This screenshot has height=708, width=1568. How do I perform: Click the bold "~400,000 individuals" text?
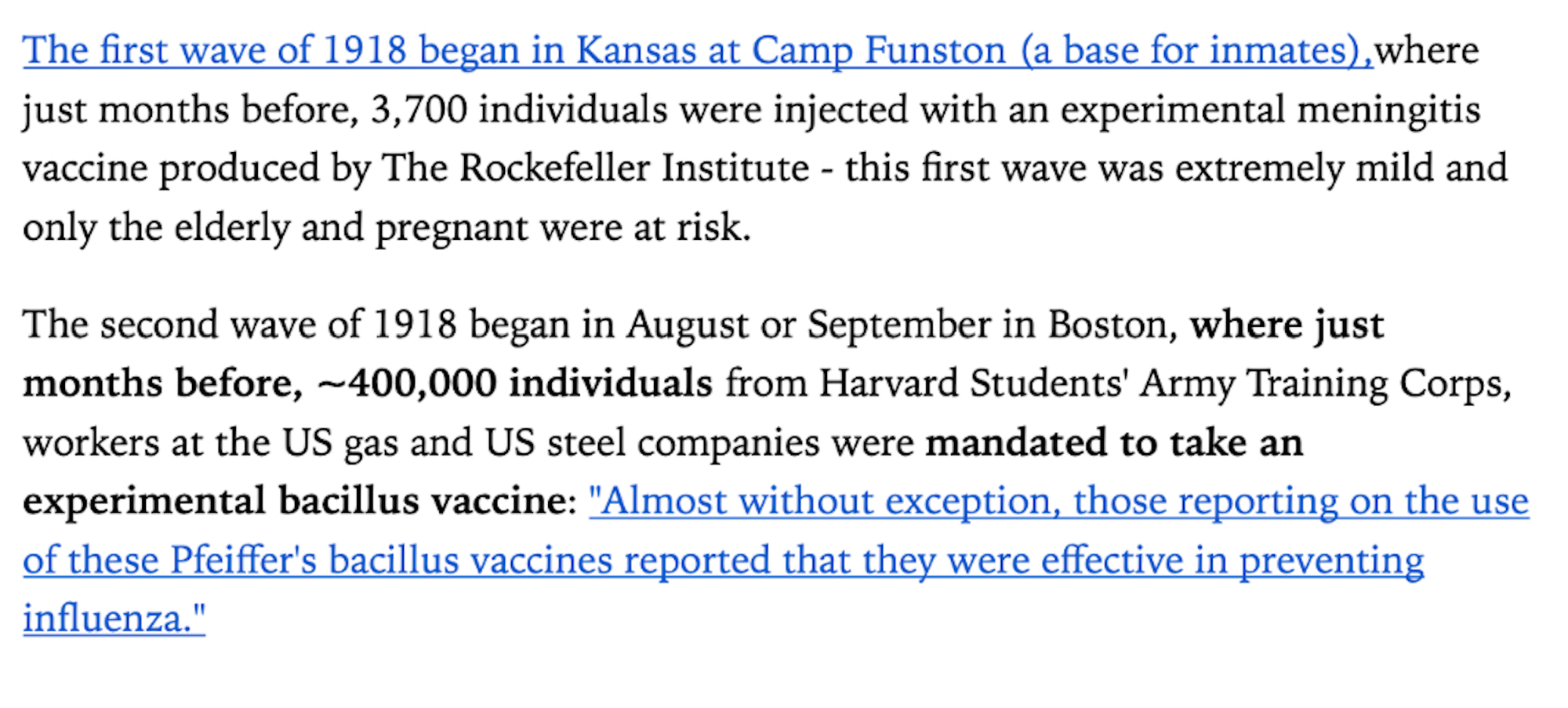click(514, 384)
